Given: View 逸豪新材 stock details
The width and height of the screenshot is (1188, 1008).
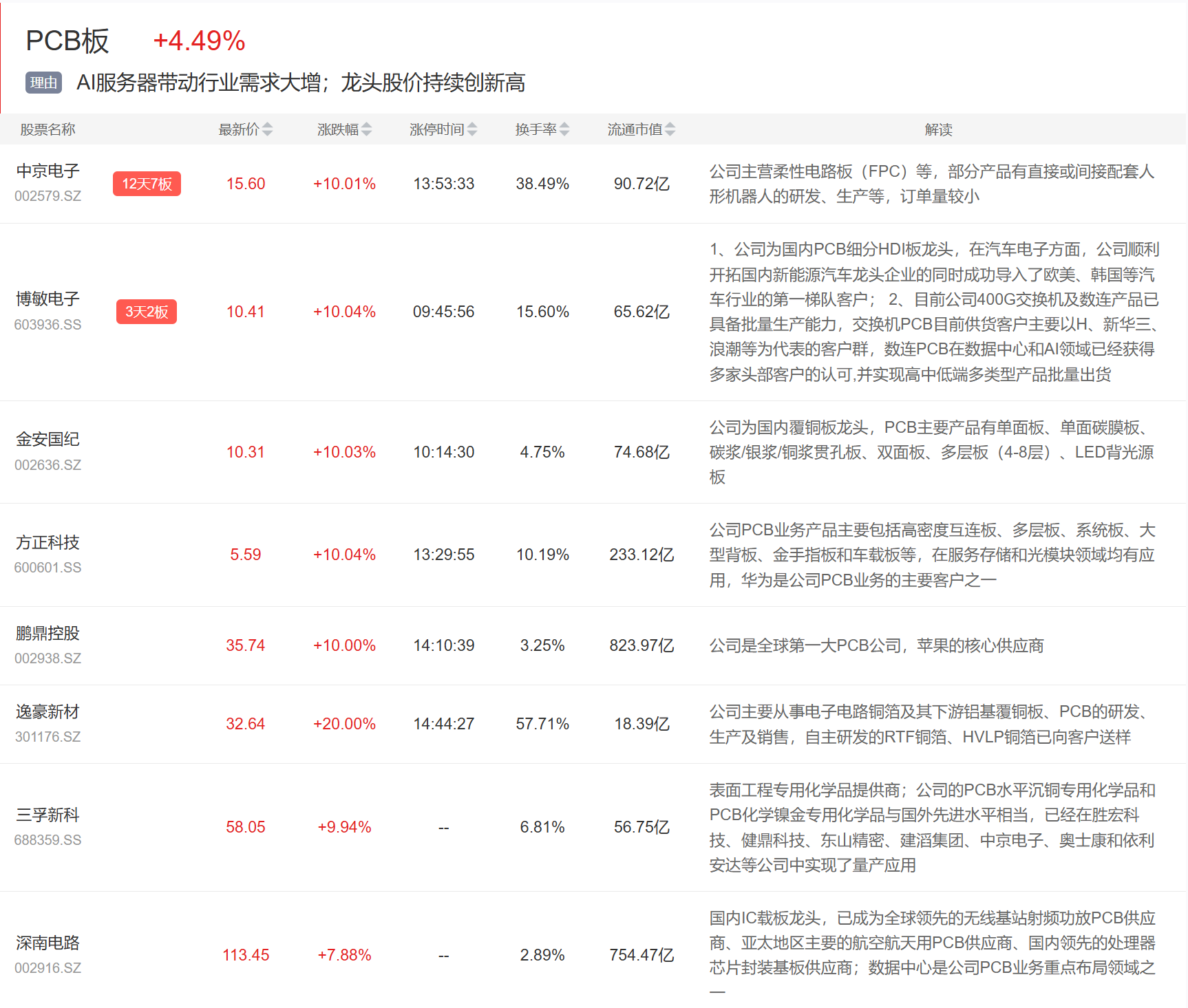Looking at the screenshot, I should pos(48,711).
